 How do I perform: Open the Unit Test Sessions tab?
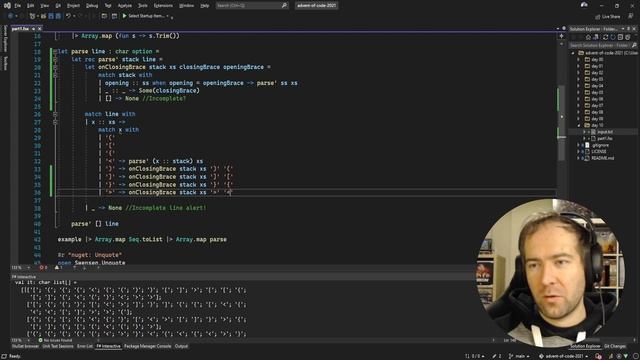coord(58,346)
